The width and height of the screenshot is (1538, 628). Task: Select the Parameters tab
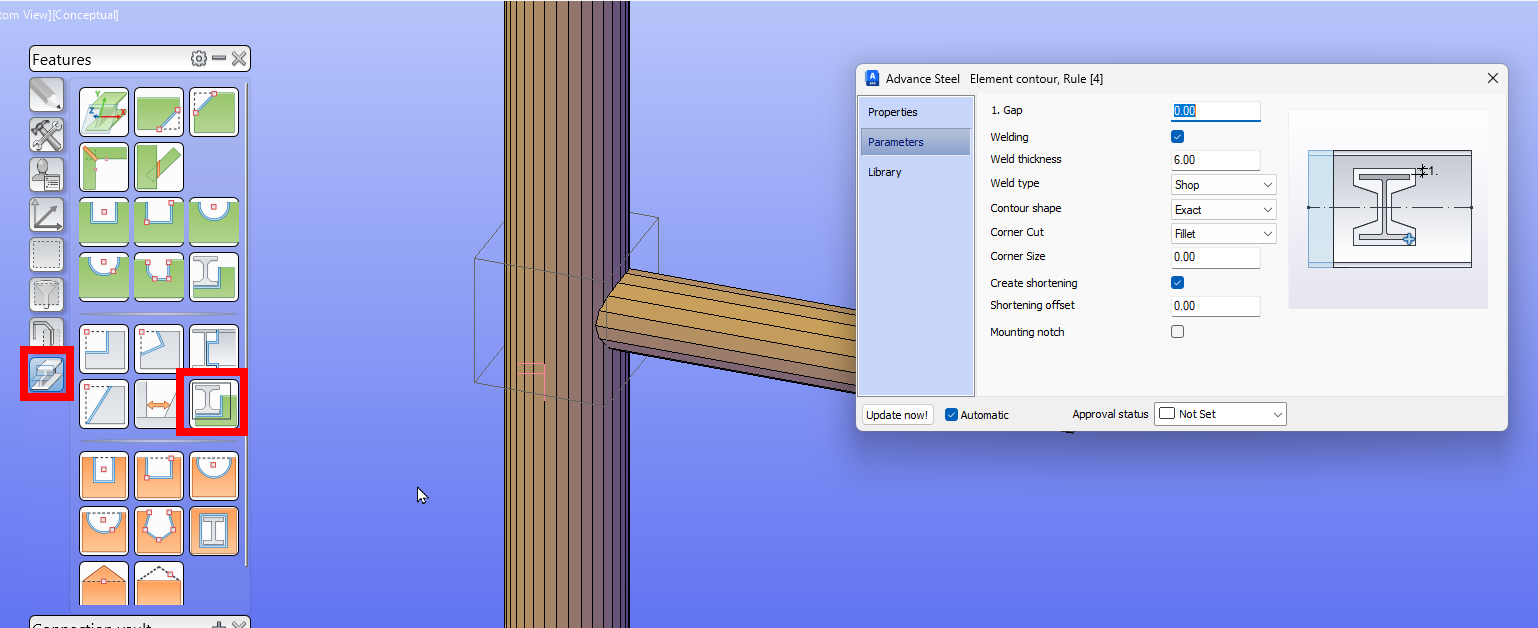915,142
